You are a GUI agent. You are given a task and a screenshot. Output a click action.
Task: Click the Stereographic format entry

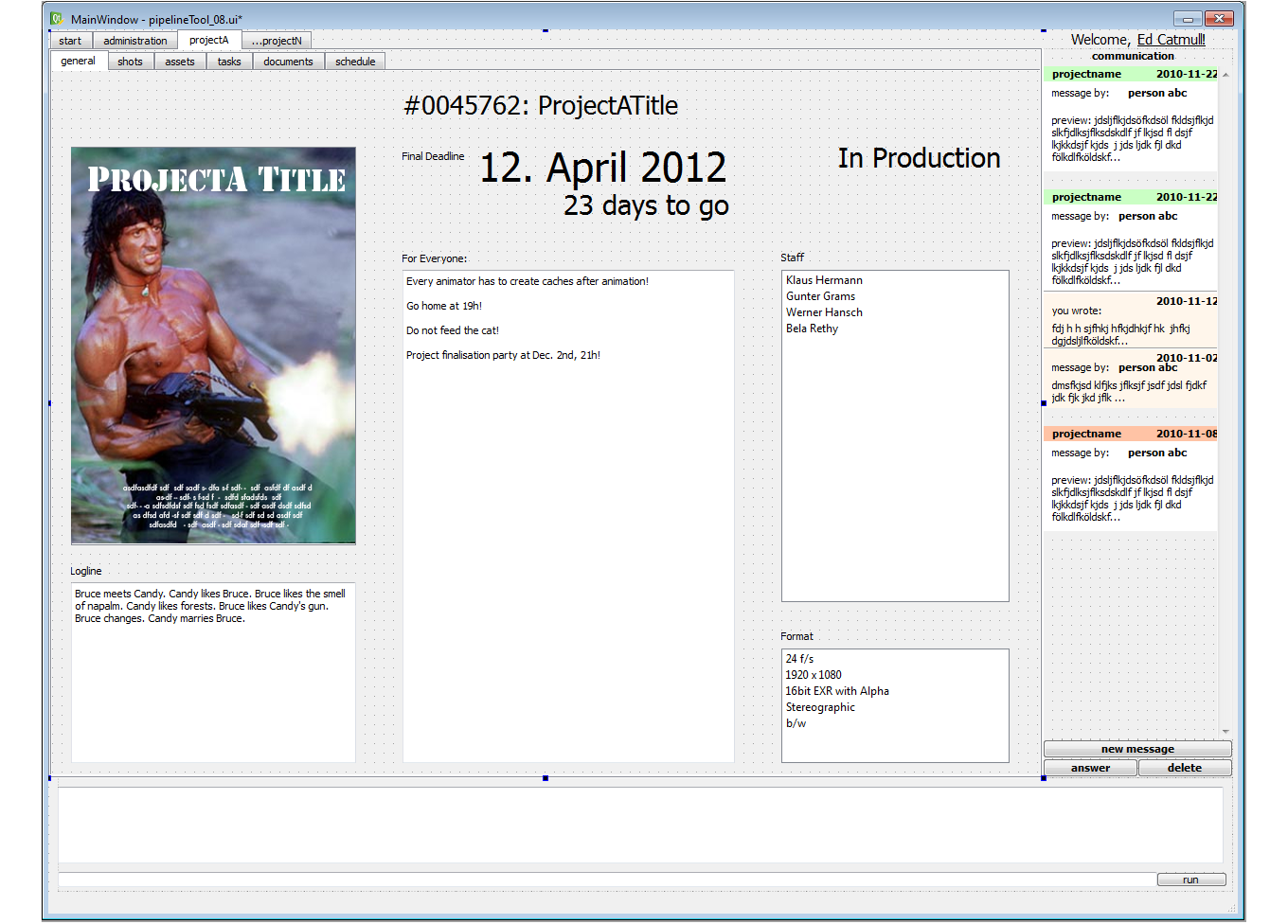click(820, 707)
